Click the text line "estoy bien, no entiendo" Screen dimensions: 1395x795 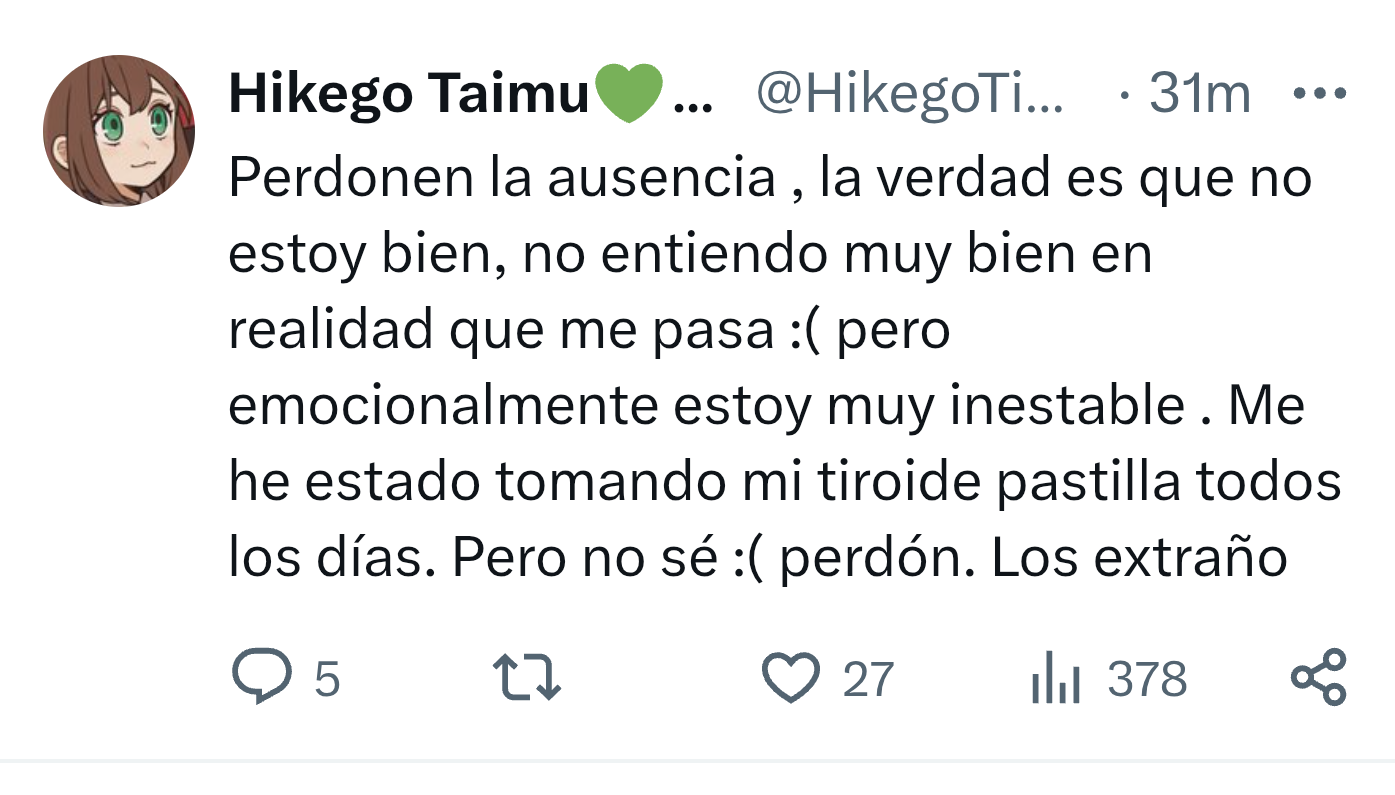691,255
